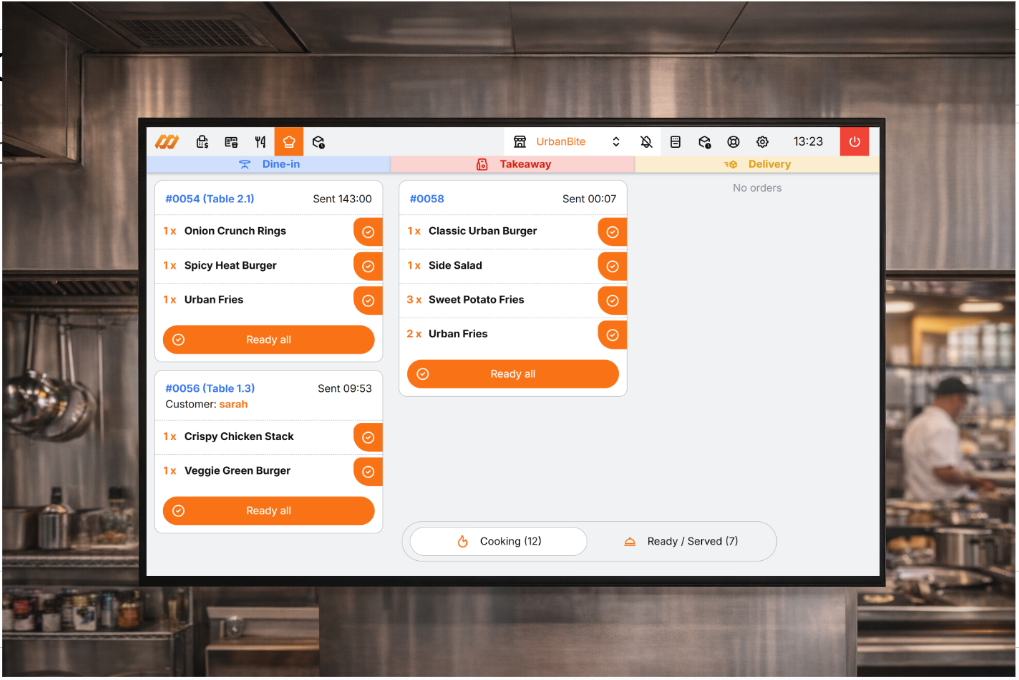Open the cutlery dining menu icon

click(260, 141)
